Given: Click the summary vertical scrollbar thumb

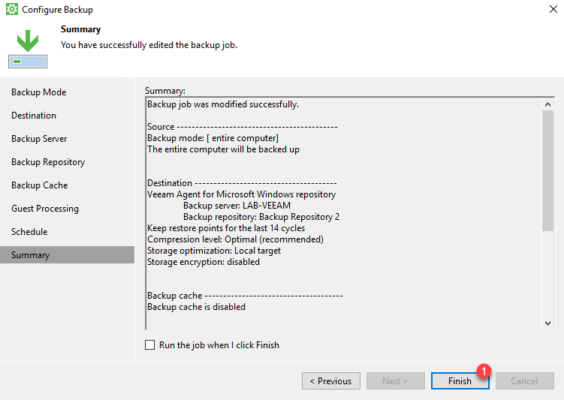Looking at the screenshot, I should [547, 171].
